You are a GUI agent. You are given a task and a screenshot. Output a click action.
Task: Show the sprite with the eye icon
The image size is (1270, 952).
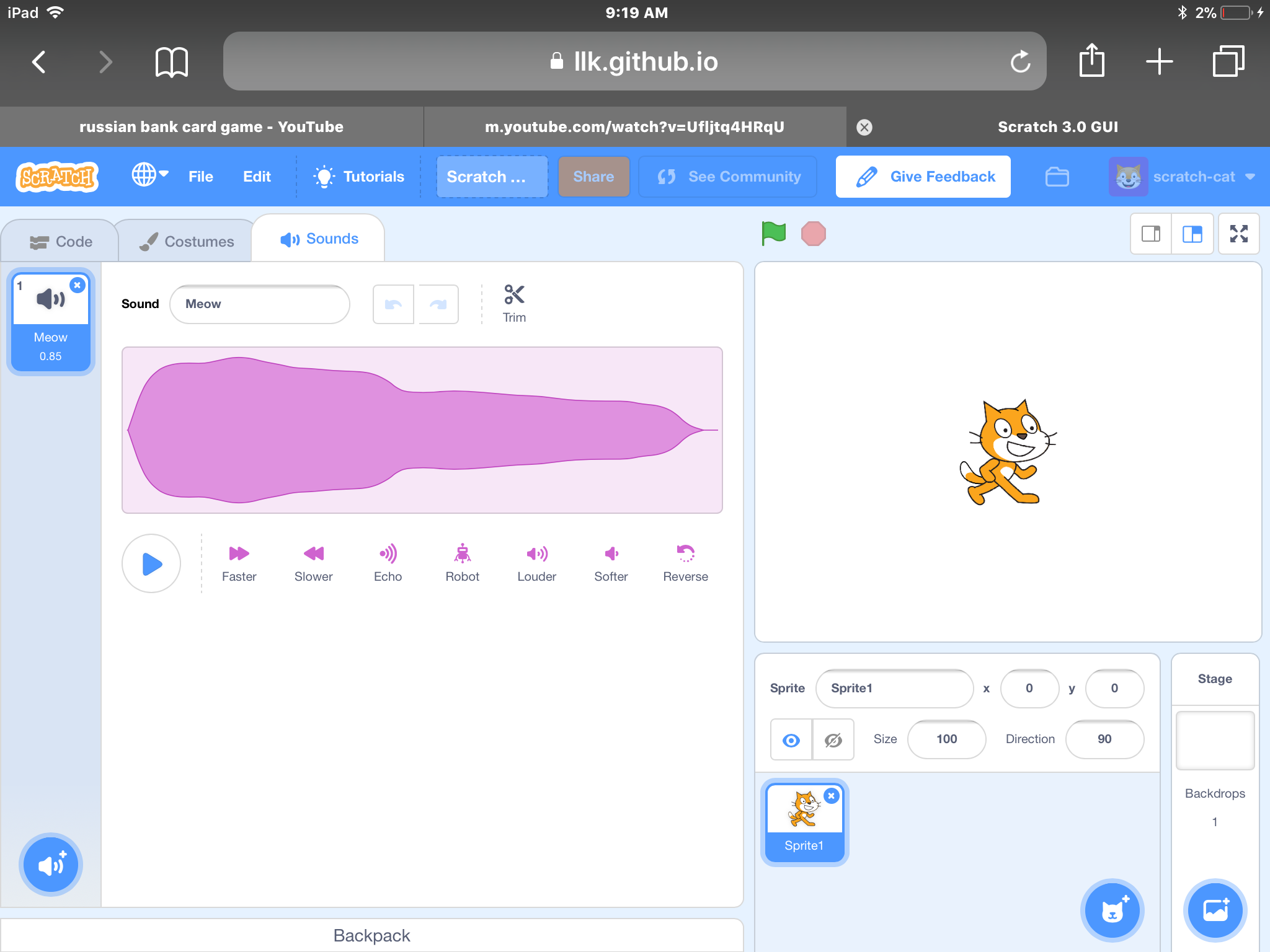(x=791, y=739)
